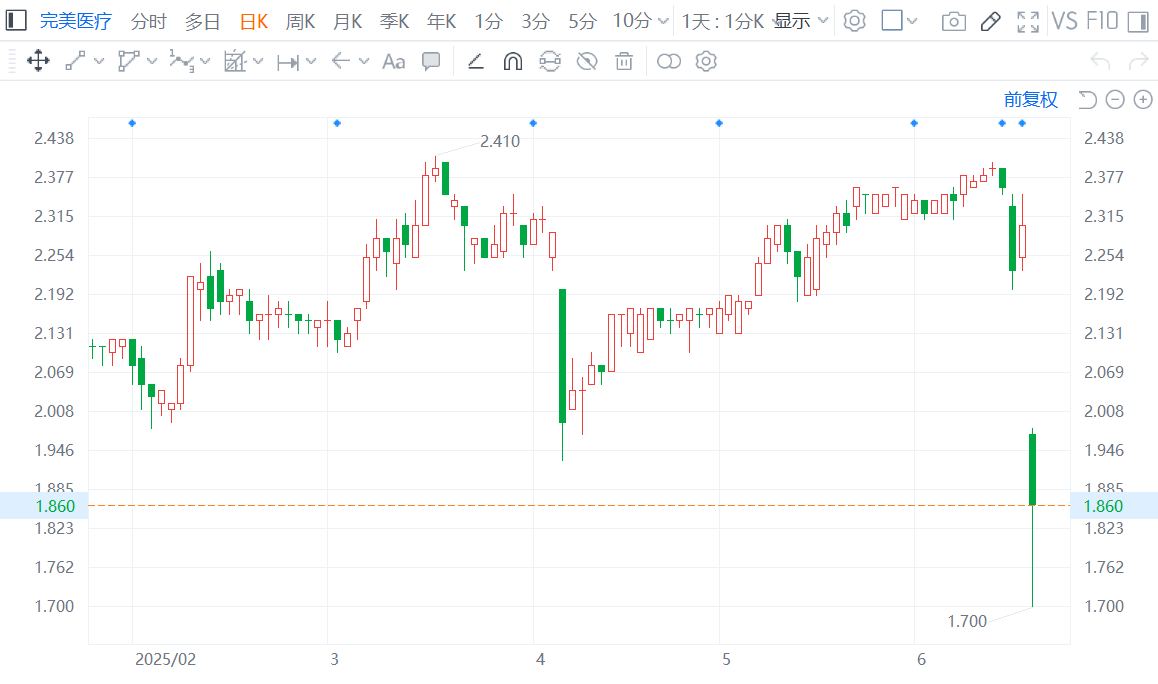Switch to 5分 five-minute chart

[x=582, y=21]
